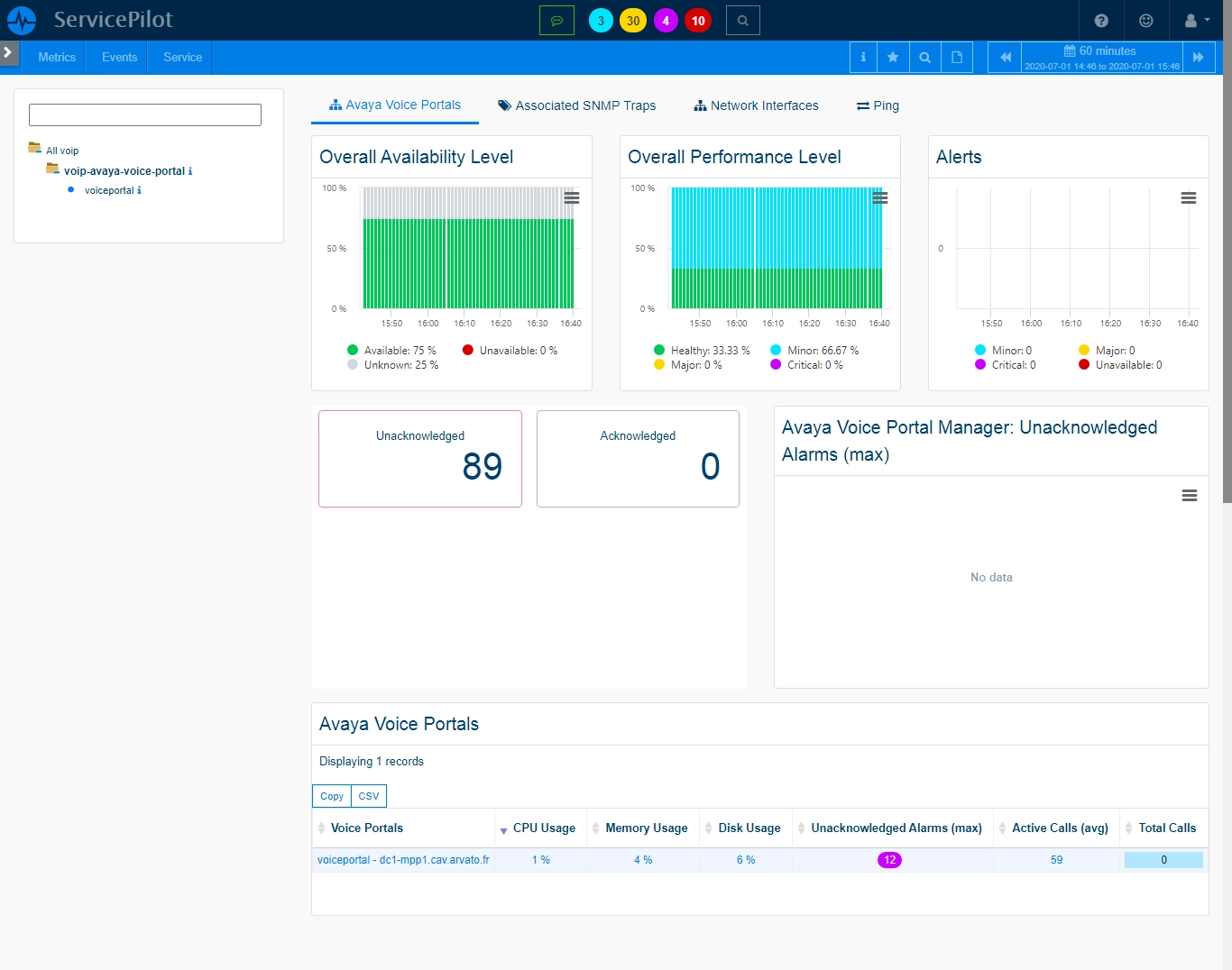Toggle Alerts Minor: 0 legend series

1003,351
